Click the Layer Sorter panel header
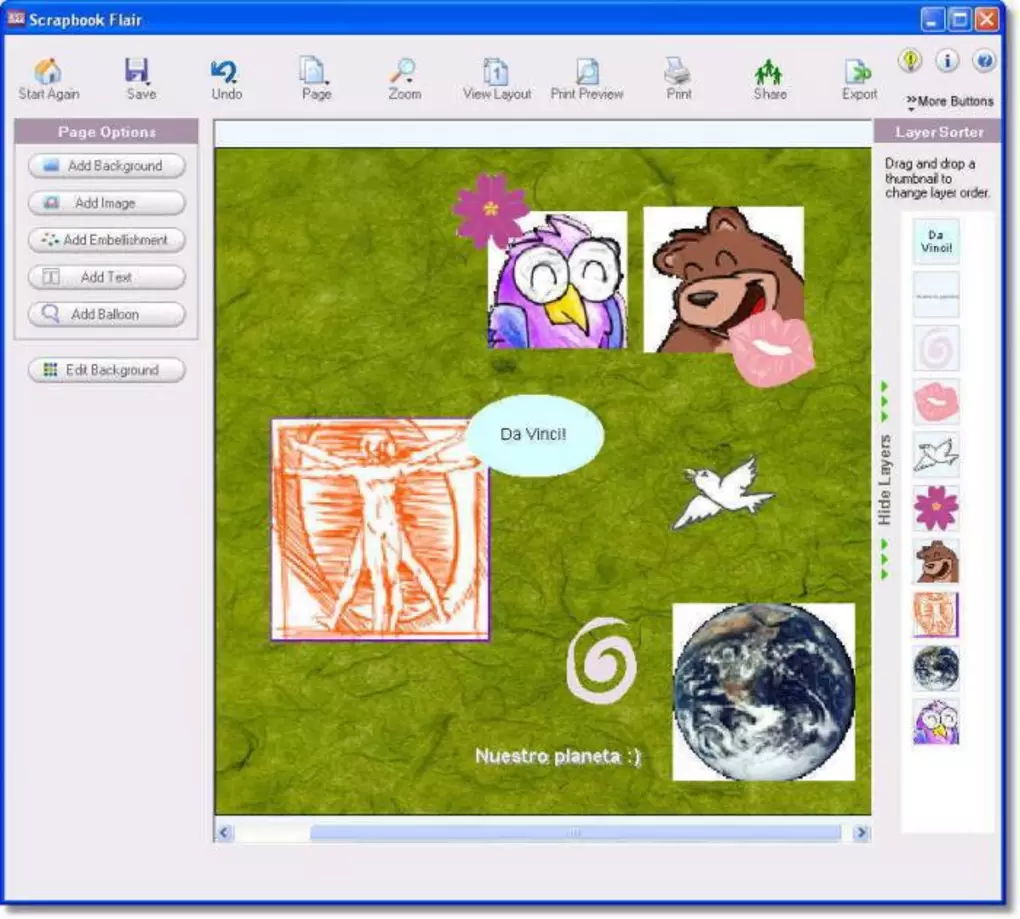Image resolution: width=1020 pixels, height=919 pixels. [939, 131]
